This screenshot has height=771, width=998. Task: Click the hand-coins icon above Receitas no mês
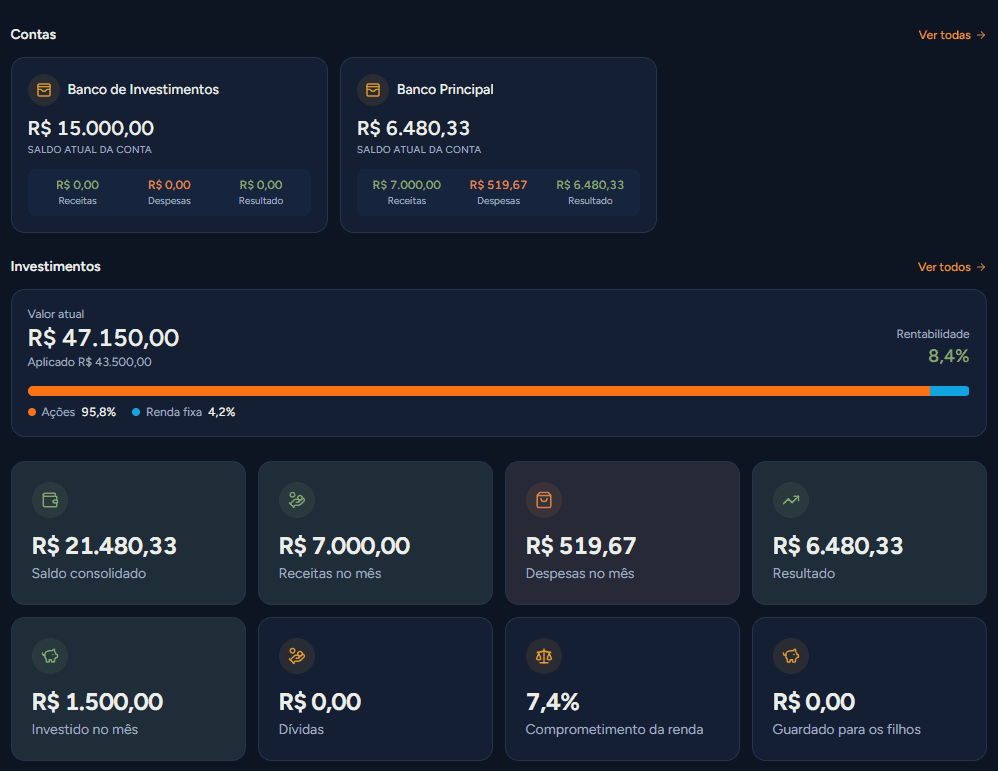297,500
